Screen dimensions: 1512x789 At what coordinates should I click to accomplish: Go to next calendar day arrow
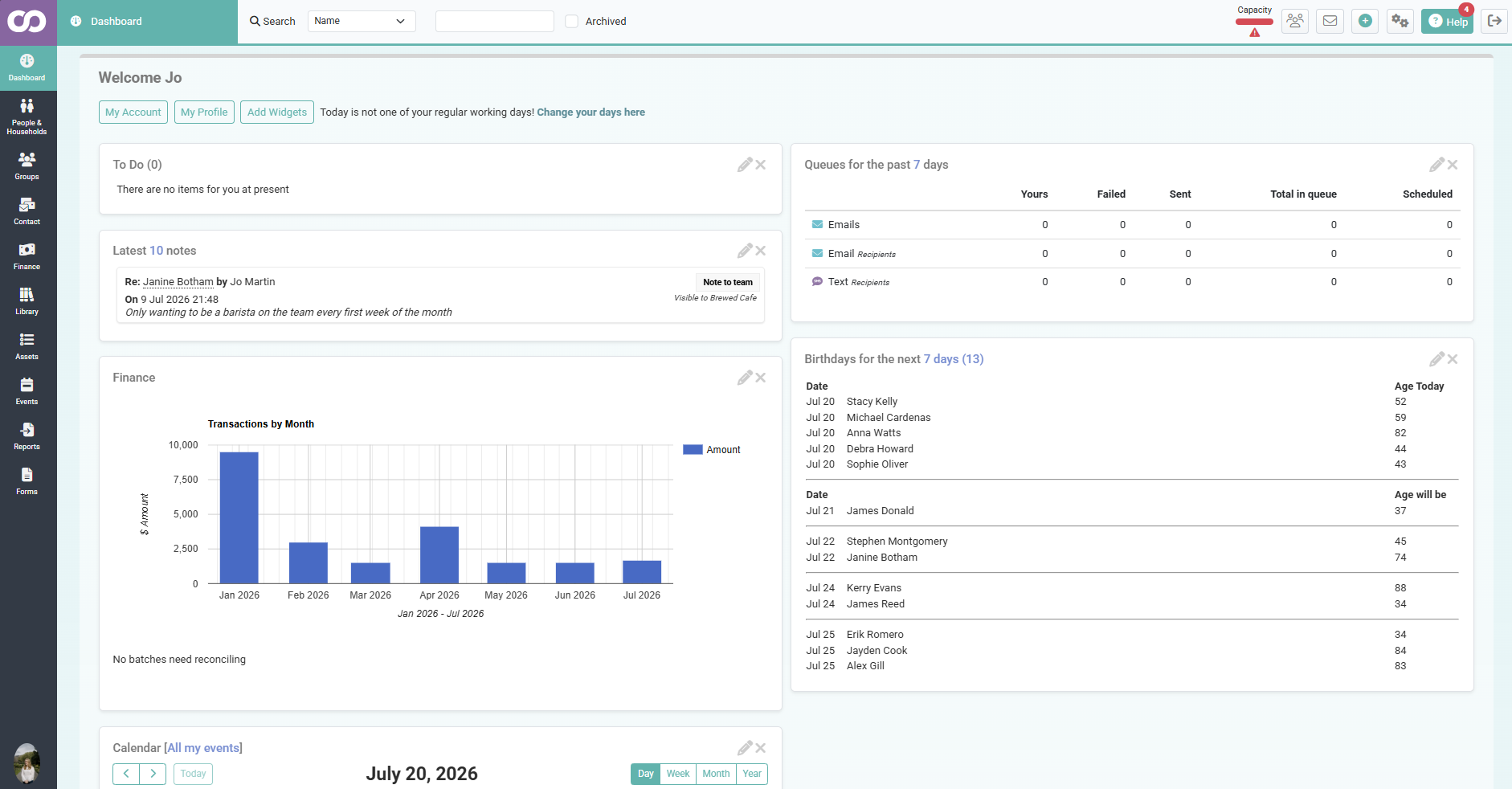tap(153, 774)
